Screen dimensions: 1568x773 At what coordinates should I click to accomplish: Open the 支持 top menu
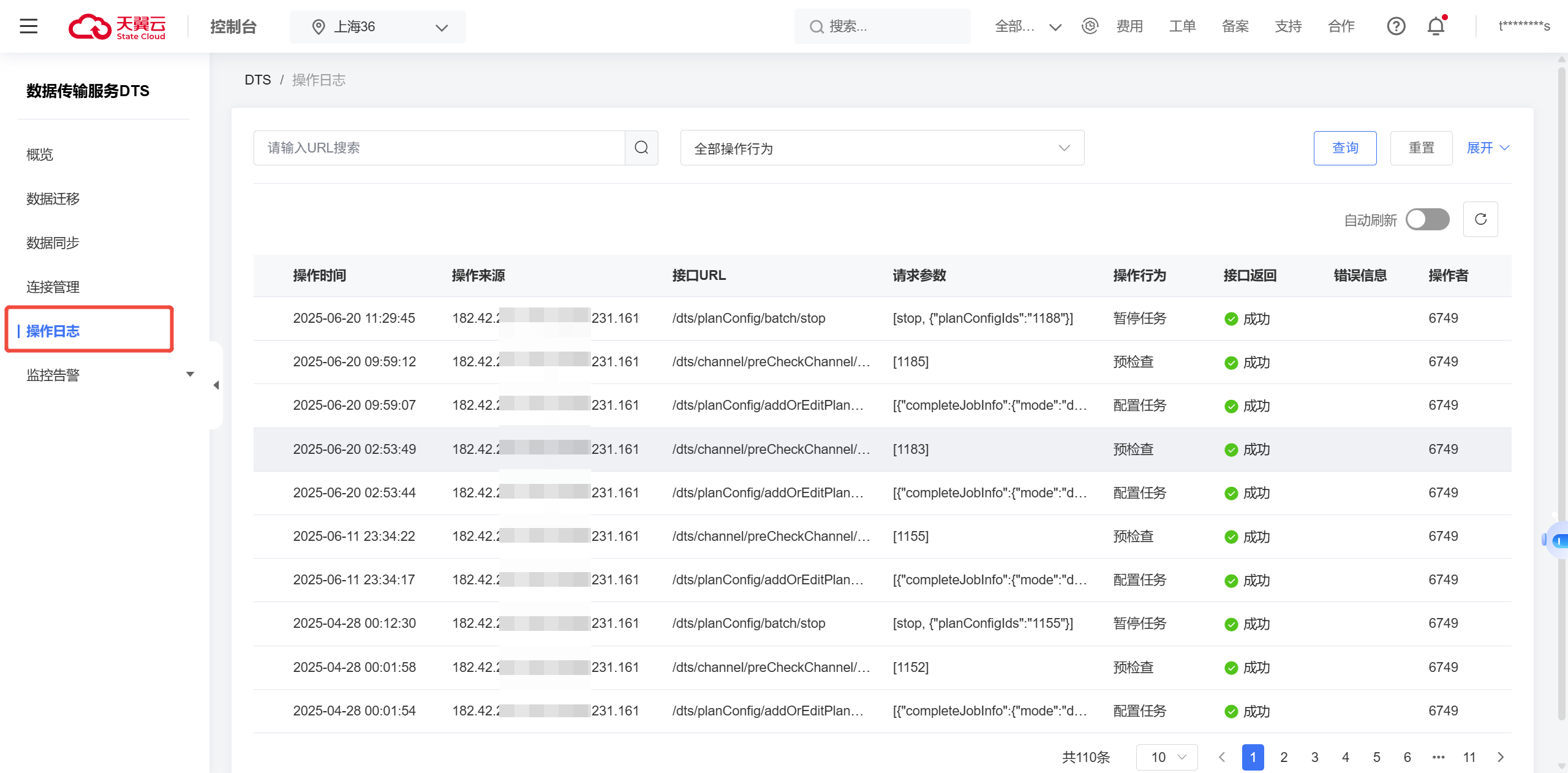pyautogui.click(x=1289, y=26)
